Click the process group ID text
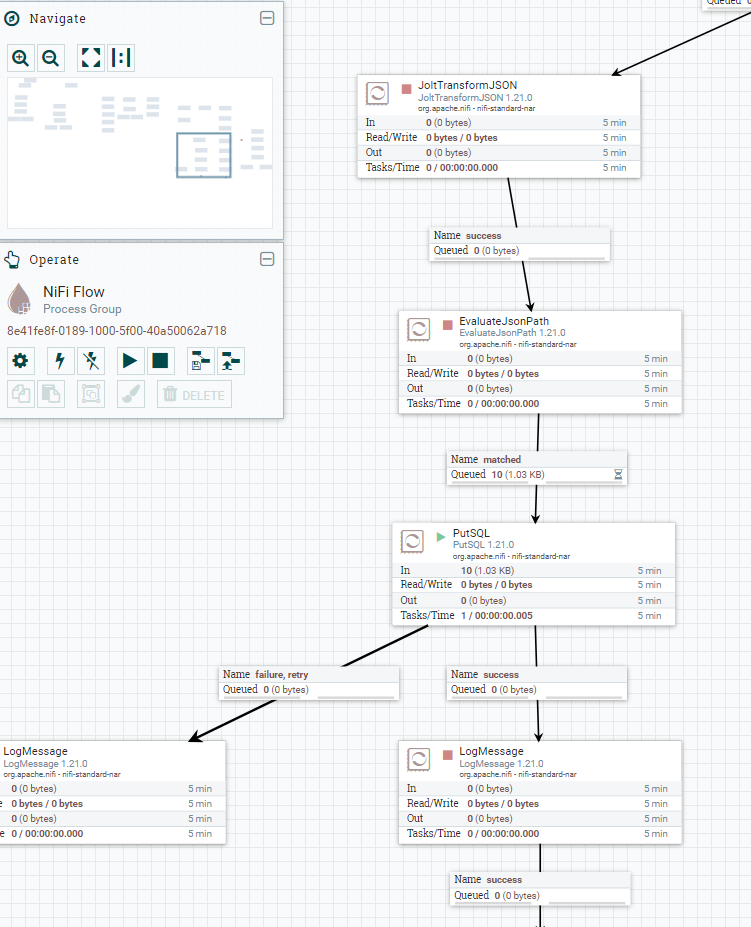751x927 pixels. (x=116, y=330)
